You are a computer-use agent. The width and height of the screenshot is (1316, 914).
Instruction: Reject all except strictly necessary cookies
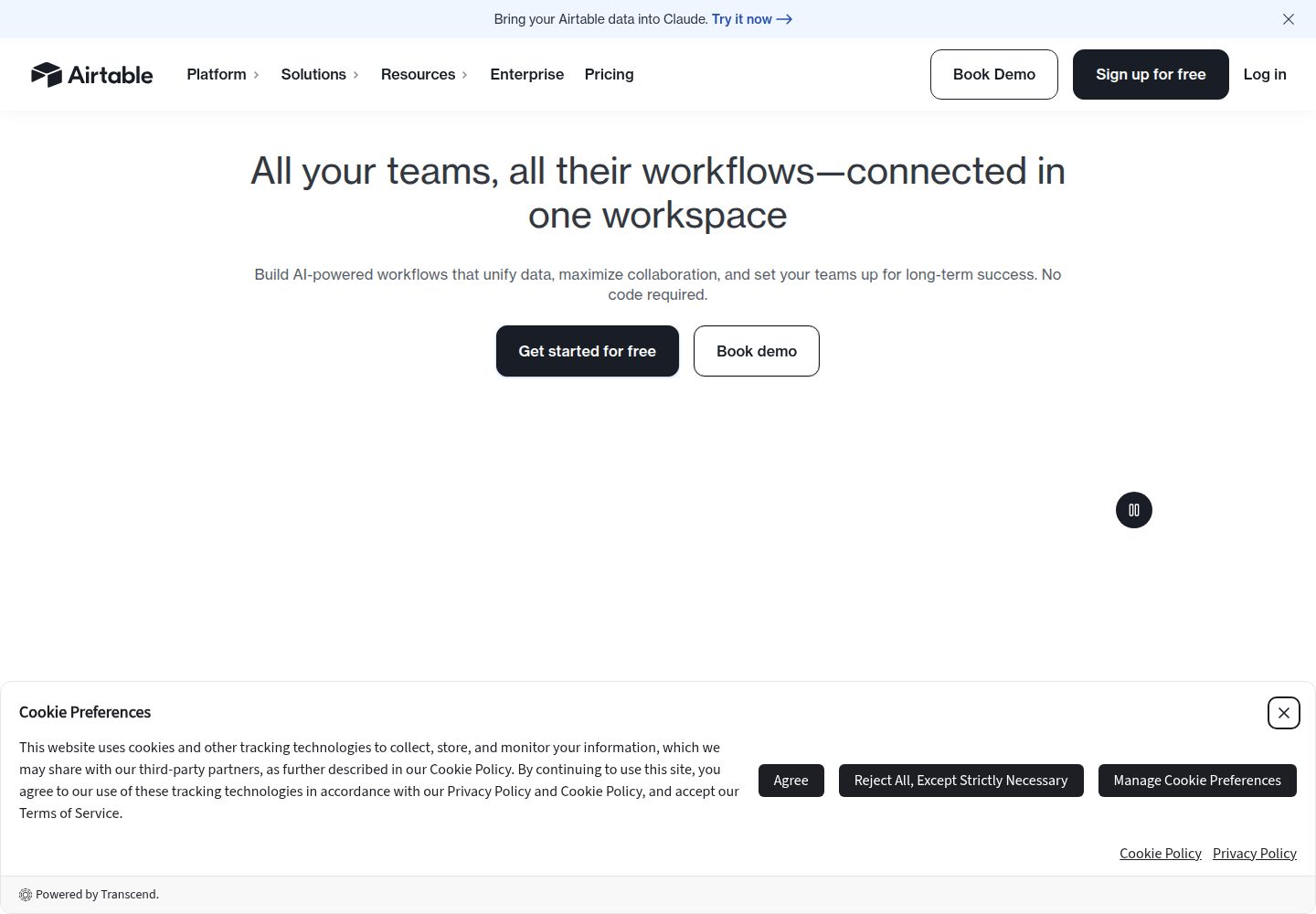tap(960, 781)
